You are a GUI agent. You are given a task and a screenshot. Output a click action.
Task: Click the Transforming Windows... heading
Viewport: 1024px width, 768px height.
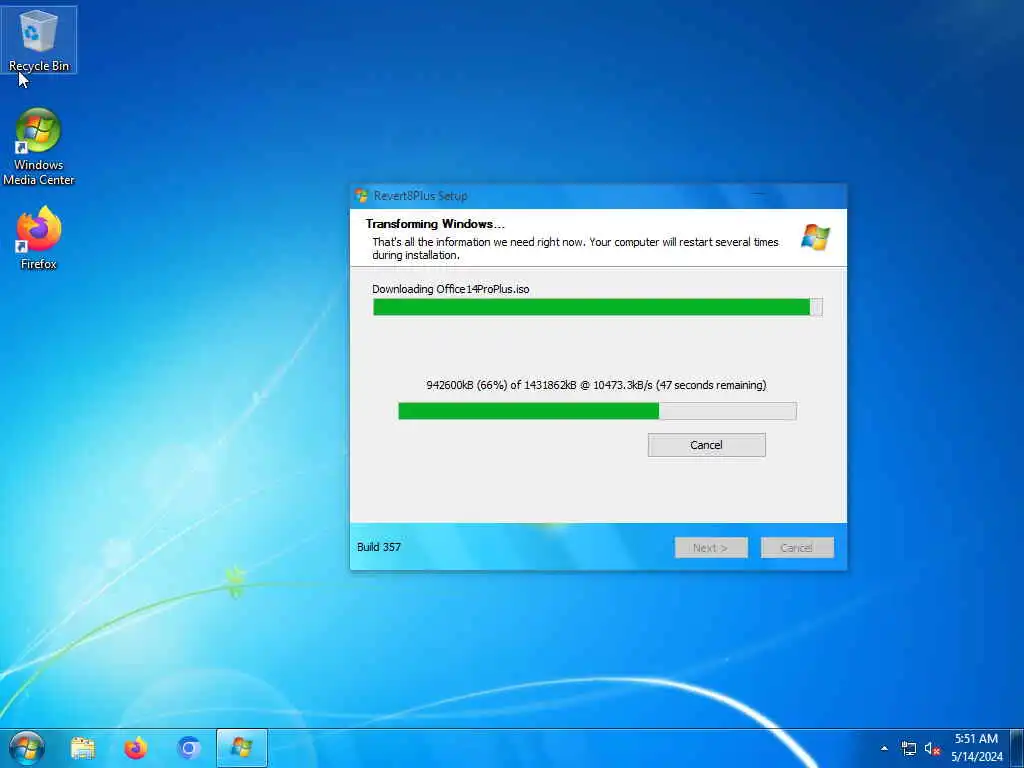click(435, 224)
